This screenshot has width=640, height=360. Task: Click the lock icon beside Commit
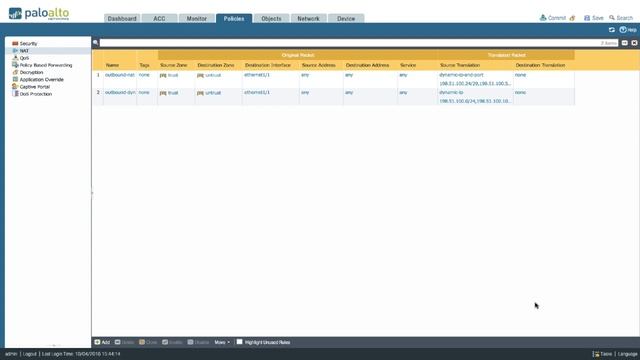pyautogui.click(x=572, y=18)
